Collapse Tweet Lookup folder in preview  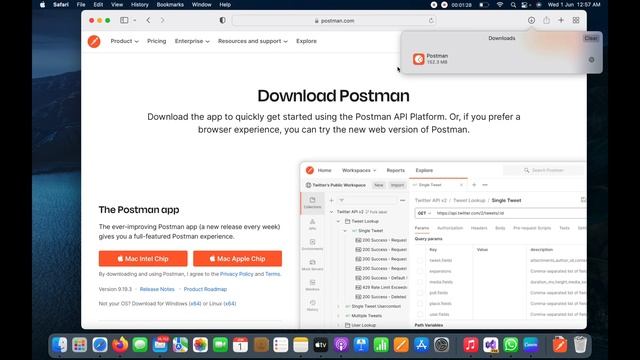point(338,221)
